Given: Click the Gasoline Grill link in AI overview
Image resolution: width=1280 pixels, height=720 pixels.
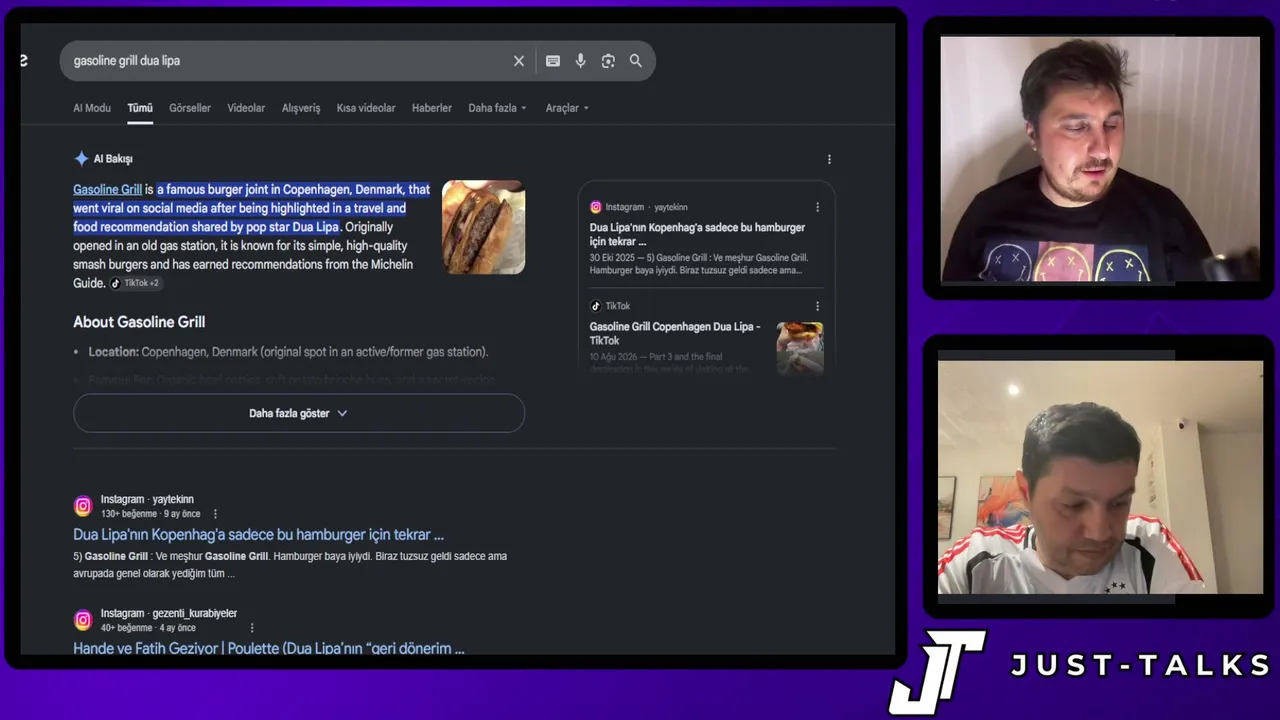Looking at the screenshot, I should 107,189.
